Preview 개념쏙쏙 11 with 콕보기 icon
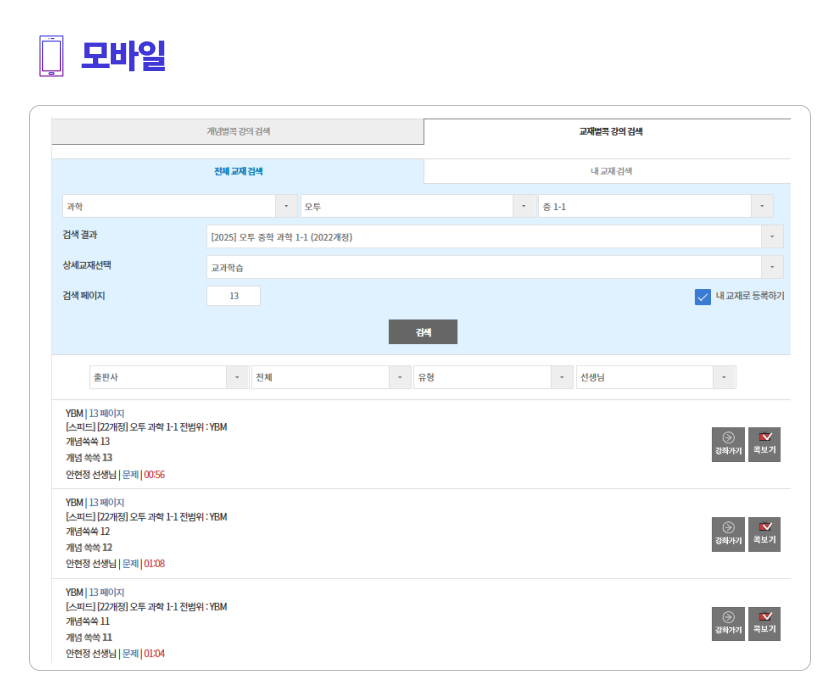This screenshot has width=840, height=700. (x=764, y=624)
